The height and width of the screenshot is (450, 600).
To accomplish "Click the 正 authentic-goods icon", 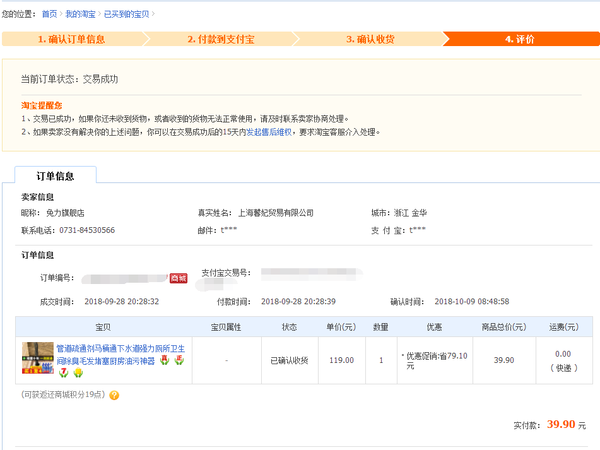I will click(179, 360).
